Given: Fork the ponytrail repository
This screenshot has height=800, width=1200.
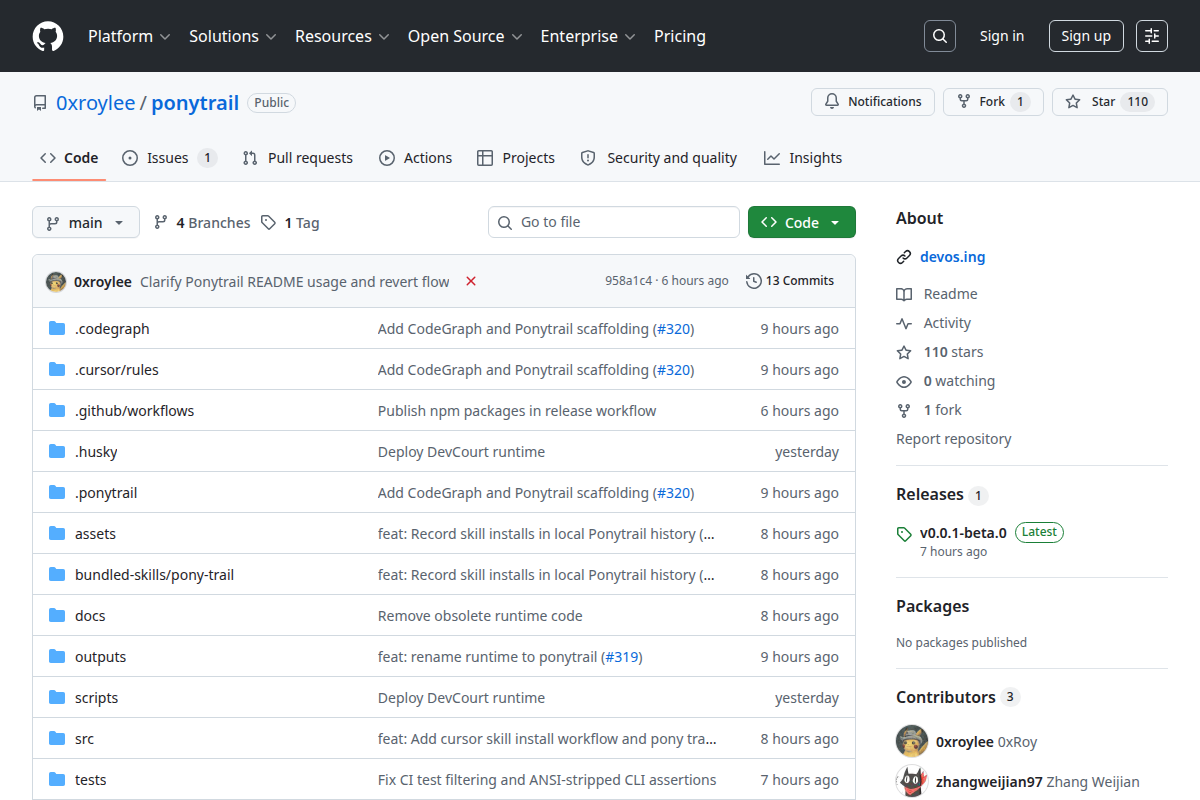Looking at the screenshot, I should [993, 102].
